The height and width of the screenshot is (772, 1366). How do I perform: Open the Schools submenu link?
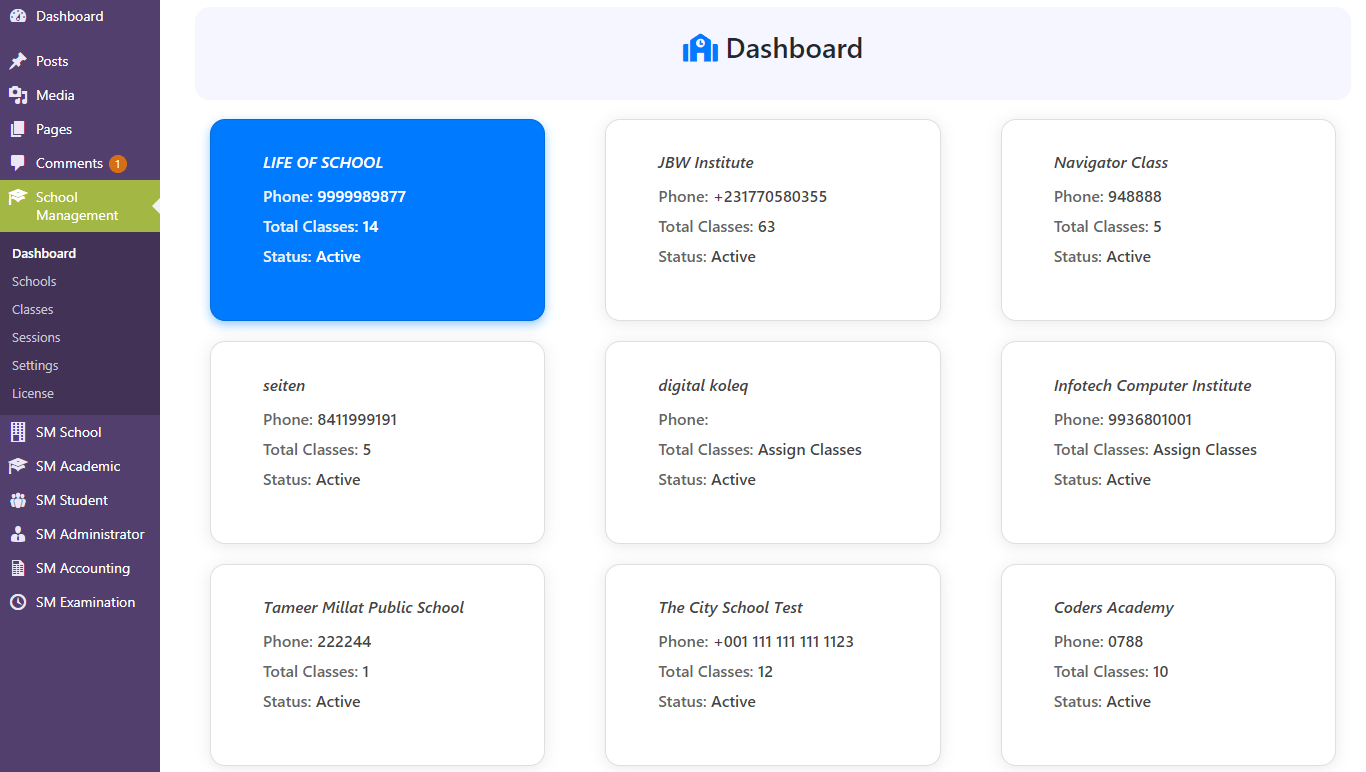[34, 281]
